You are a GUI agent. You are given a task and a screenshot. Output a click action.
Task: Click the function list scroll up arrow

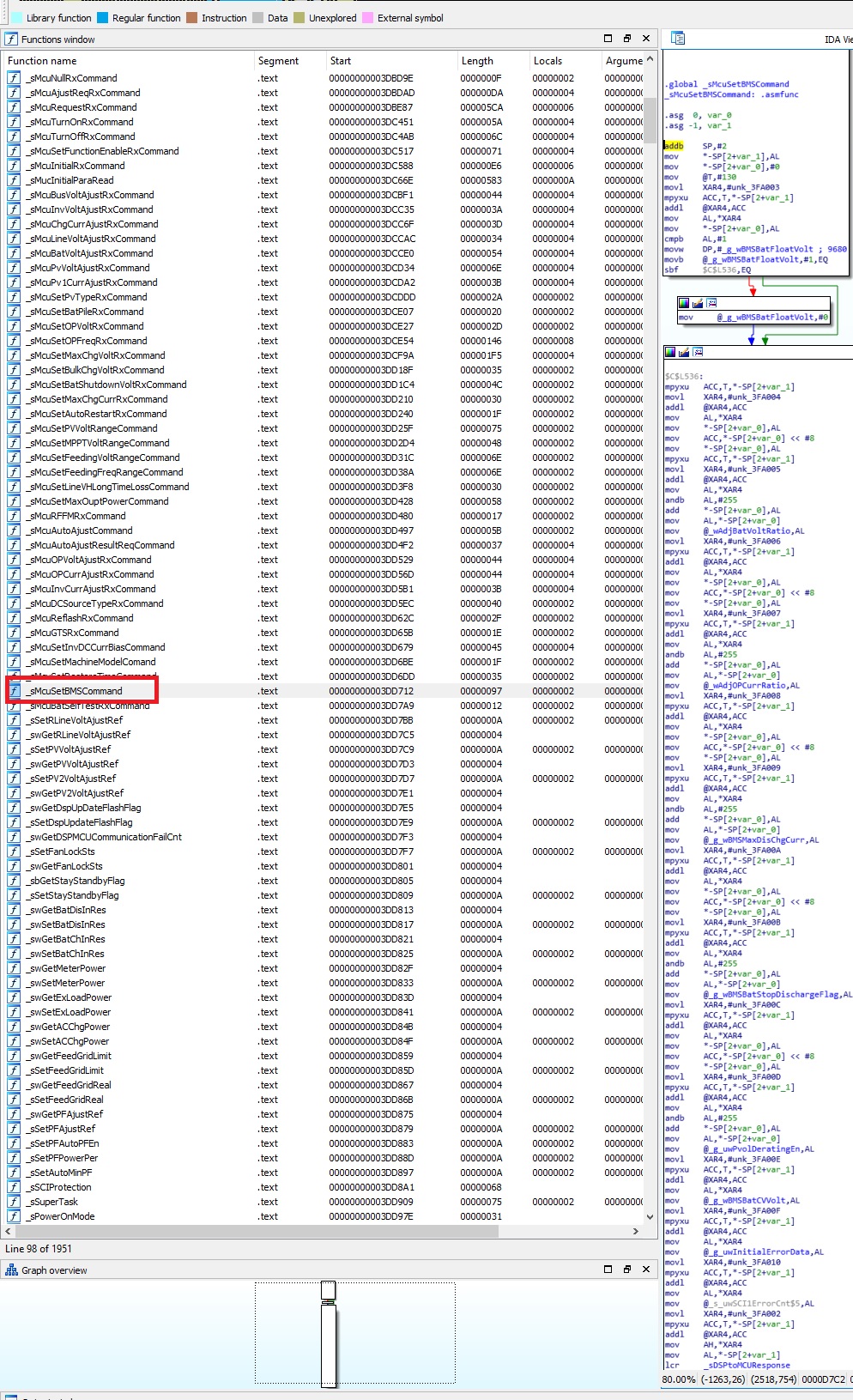point(650,59)
